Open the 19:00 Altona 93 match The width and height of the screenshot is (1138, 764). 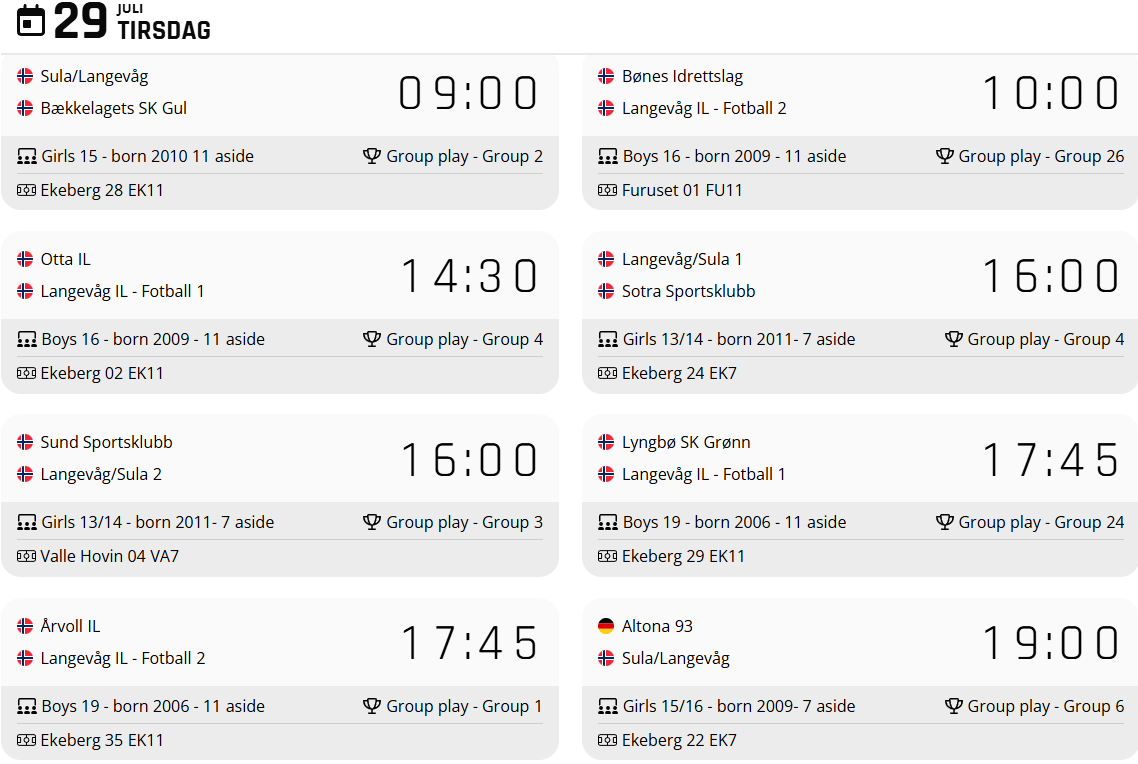pyautogui.click(x=1050, y=643)
